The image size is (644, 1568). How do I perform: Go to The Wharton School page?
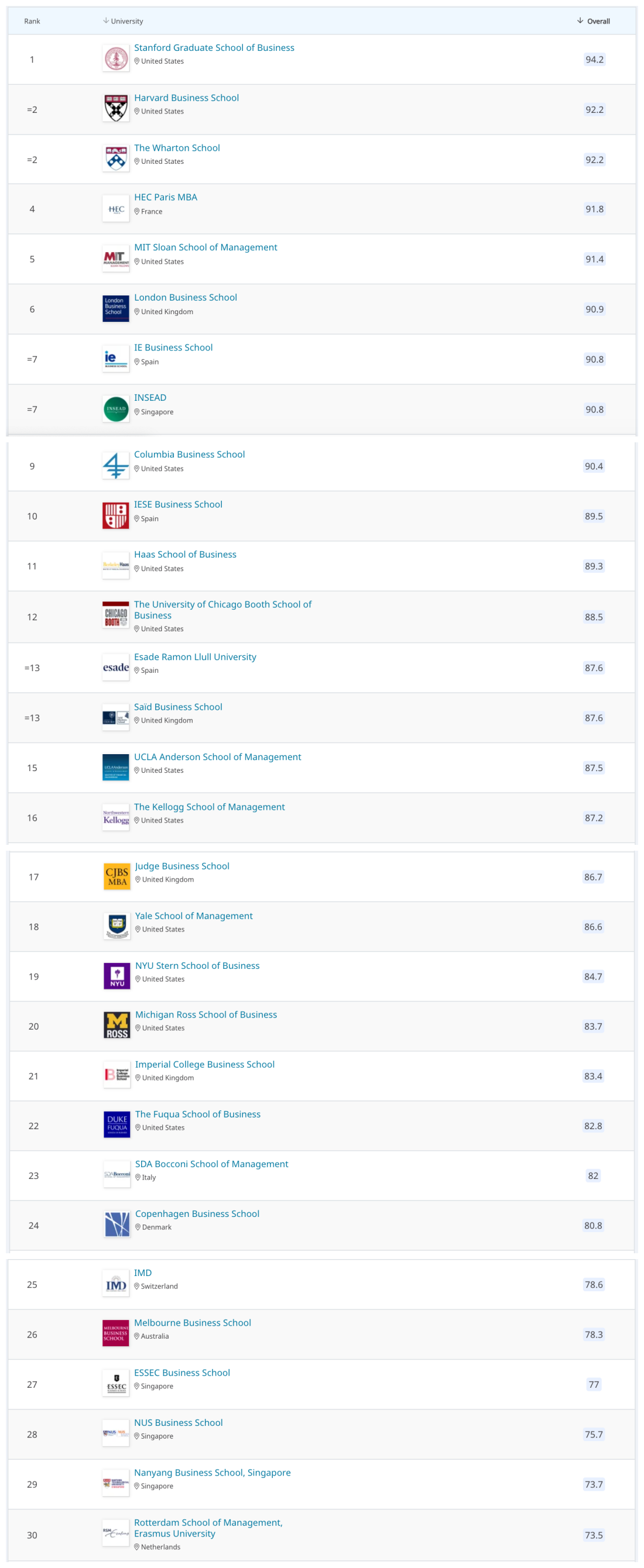[x=177, y=147]
